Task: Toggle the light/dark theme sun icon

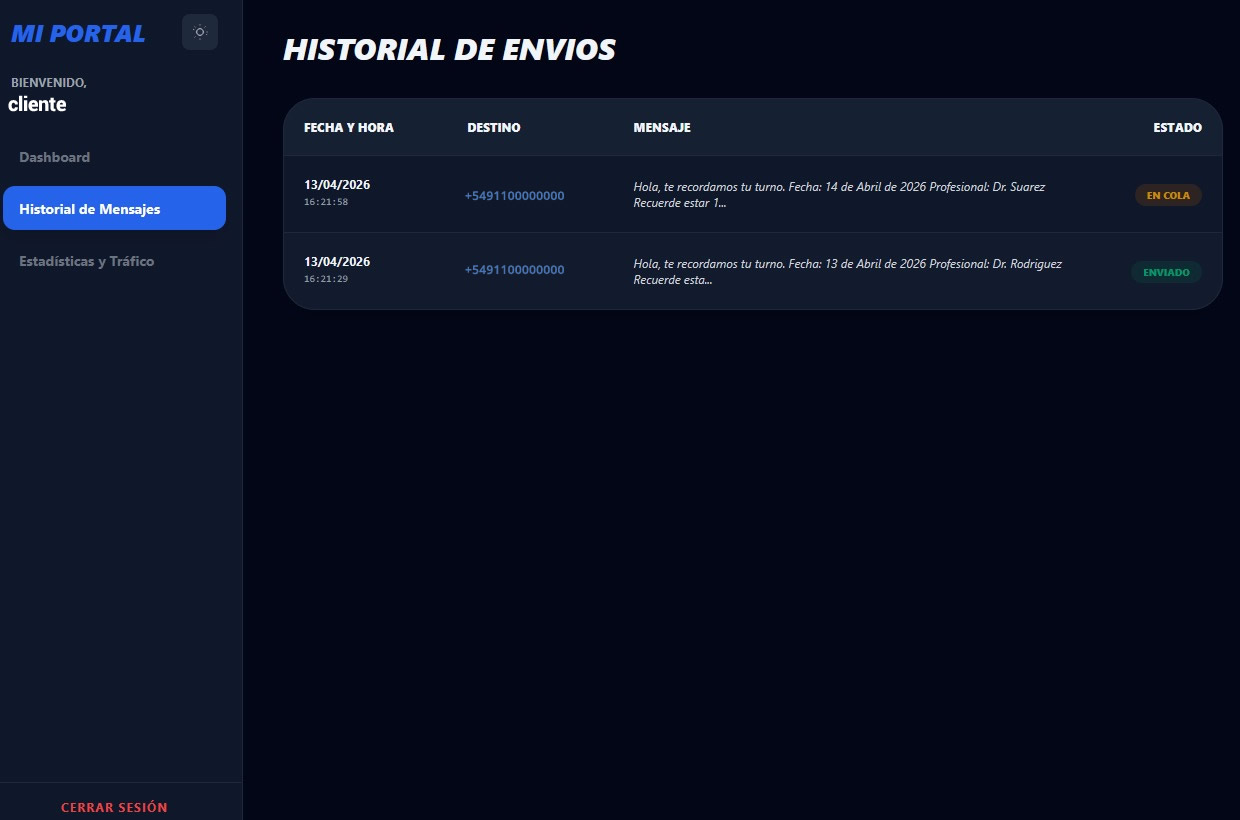Action: [x=200, y=32]
